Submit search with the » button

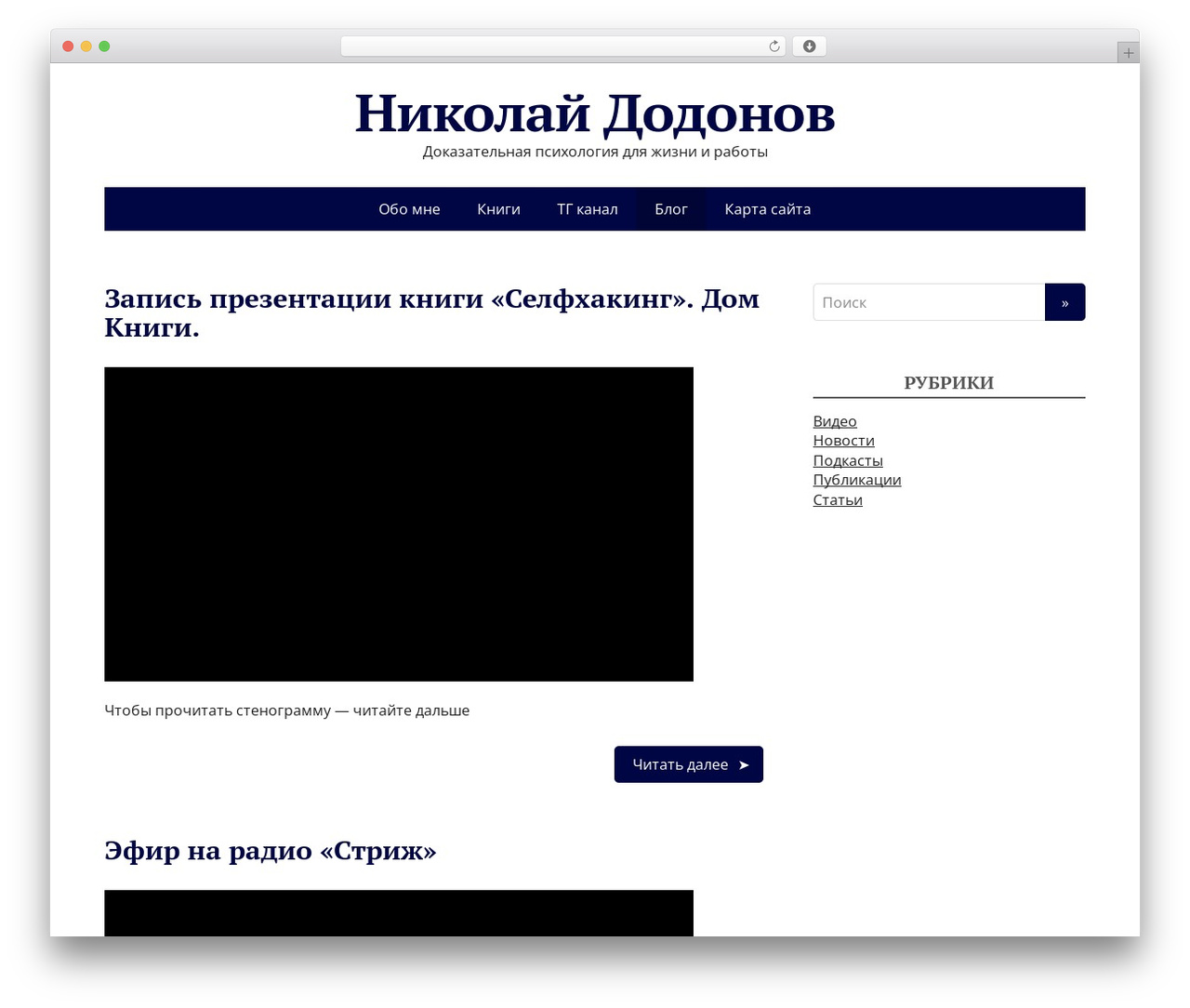[1065, 302]
